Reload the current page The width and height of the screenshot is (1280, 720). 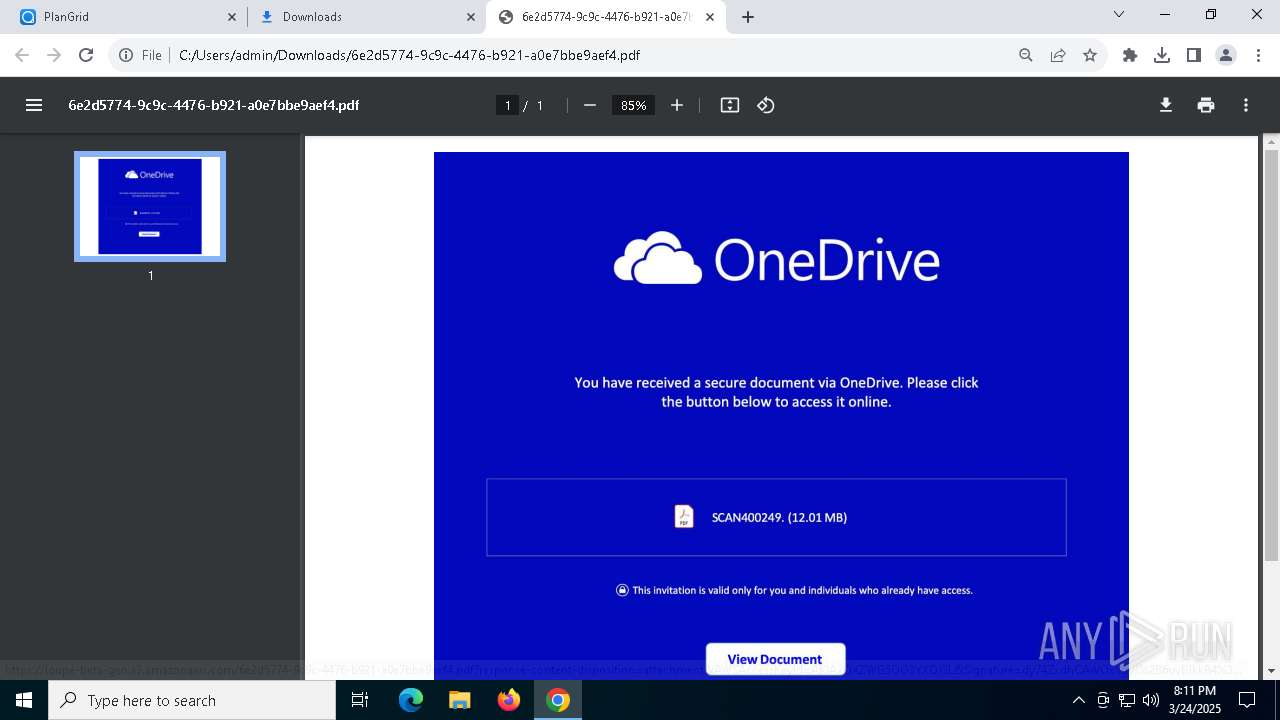click(86, 55)
